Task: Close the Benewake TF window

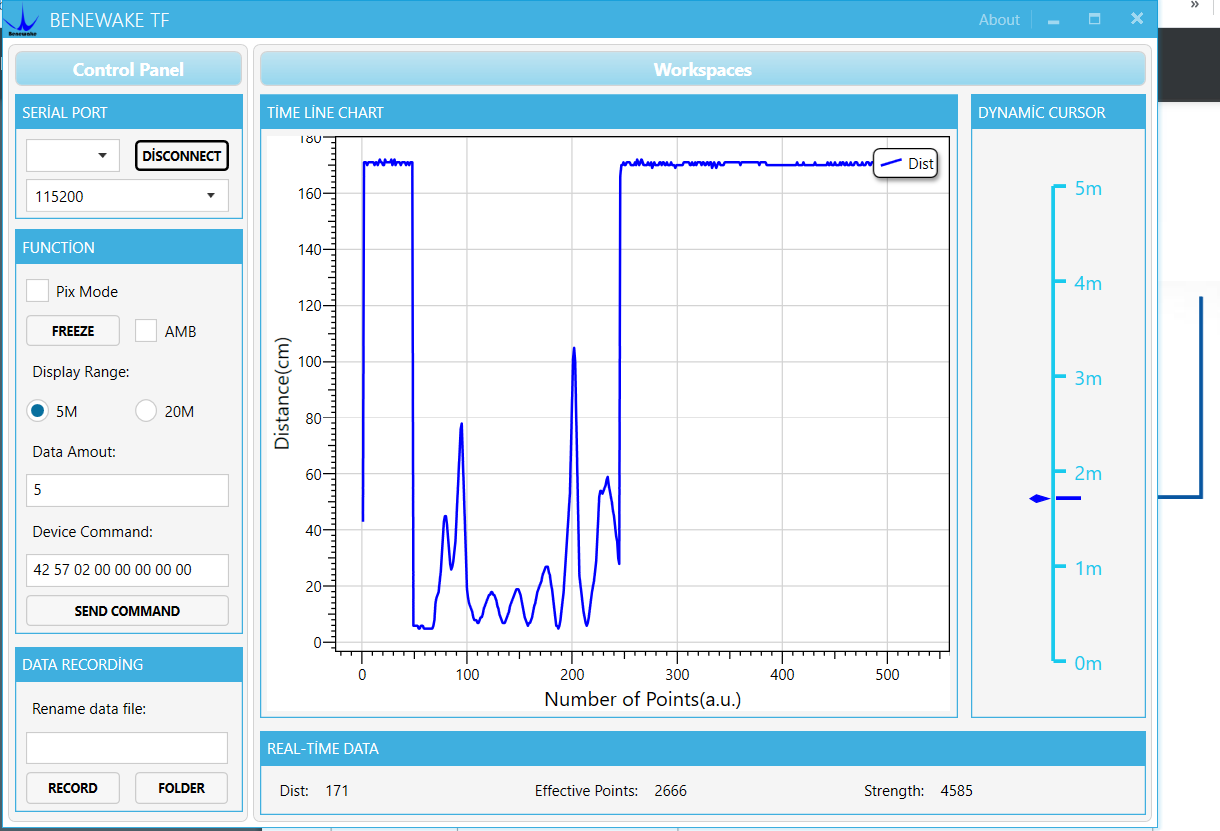Action: (x=1137, y=19)
